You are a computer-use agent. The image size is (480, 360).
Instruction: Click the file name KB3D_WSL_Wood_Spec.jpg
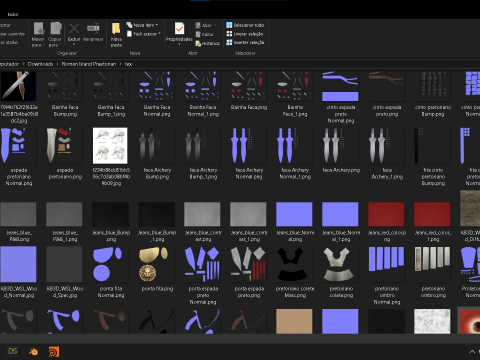click(x=65, y=292)
